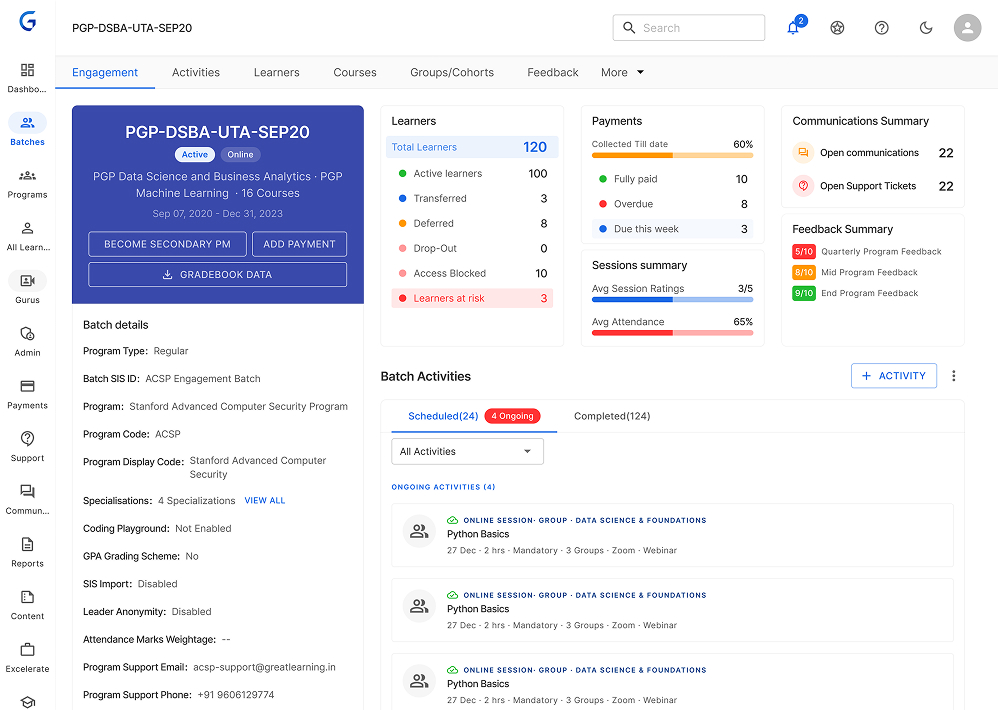Click the Add Payment button

(299, 244)
